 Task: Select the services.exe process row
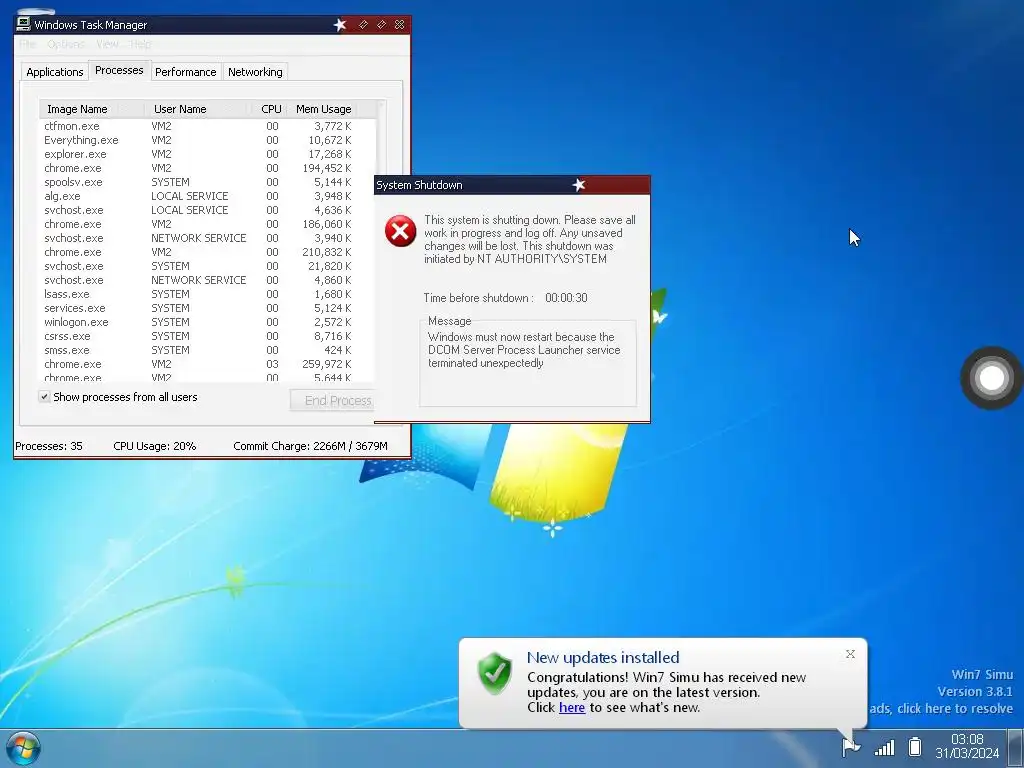(207, 308)
